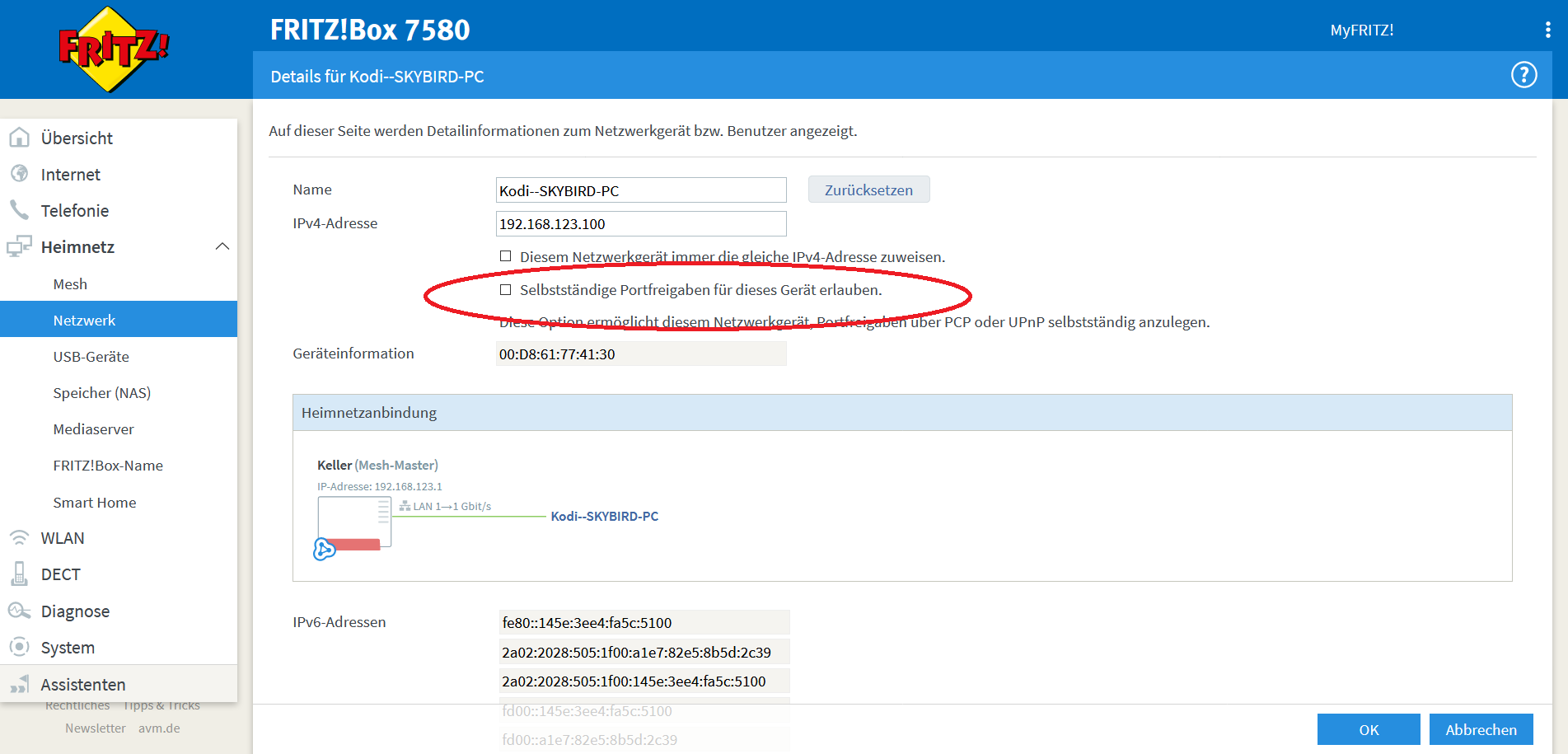Click IPv6 address fe80::145e:3ee4:fa5c:5100
The image size is (1568, 754).
pyautogui.click(x=644, y=622)
